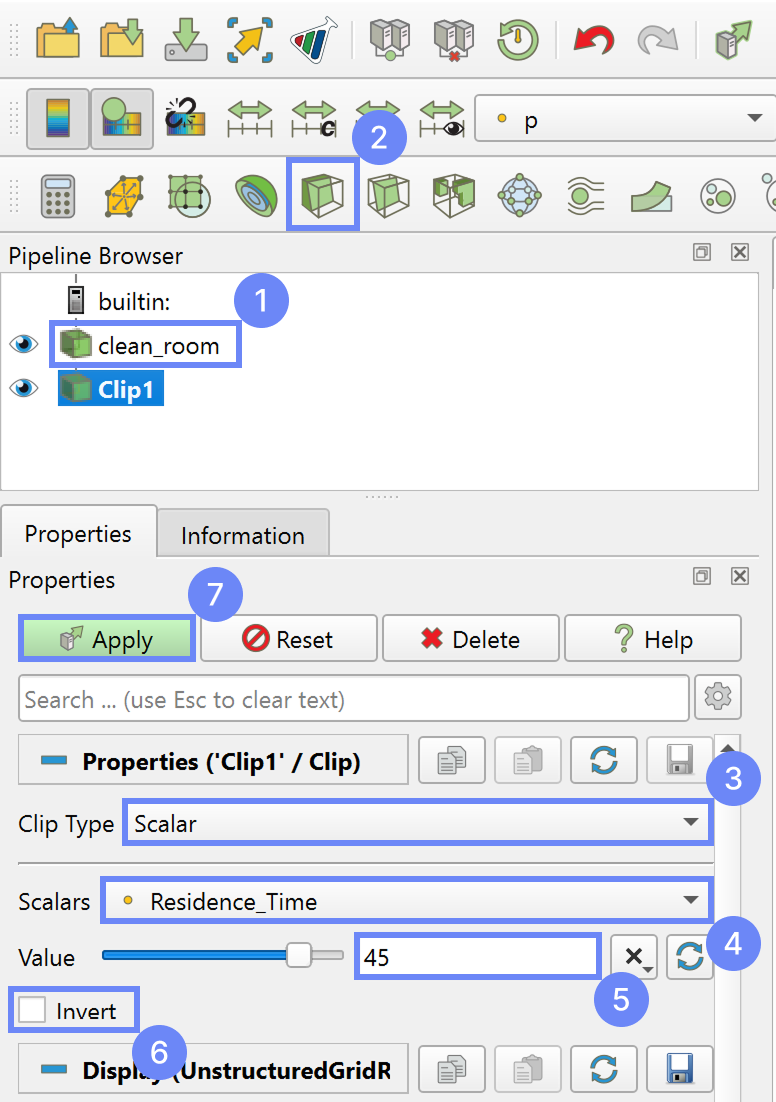The height and width of the screenshot is (1102, 776).
Task: Switch to the Information tab
Action: tap(242, 535)
